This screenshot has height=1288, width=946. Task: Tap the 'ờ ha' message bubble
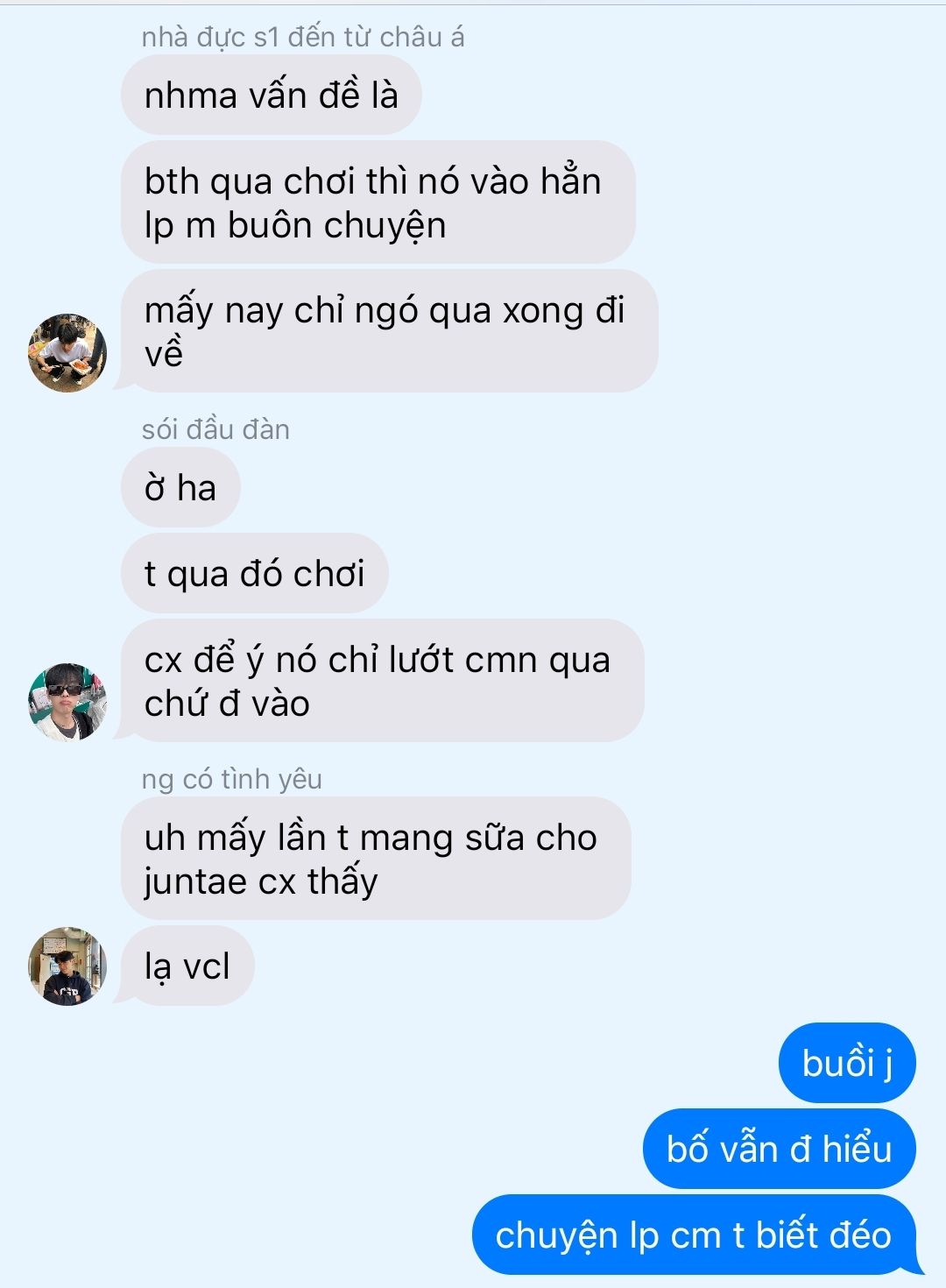coord(181,487)
